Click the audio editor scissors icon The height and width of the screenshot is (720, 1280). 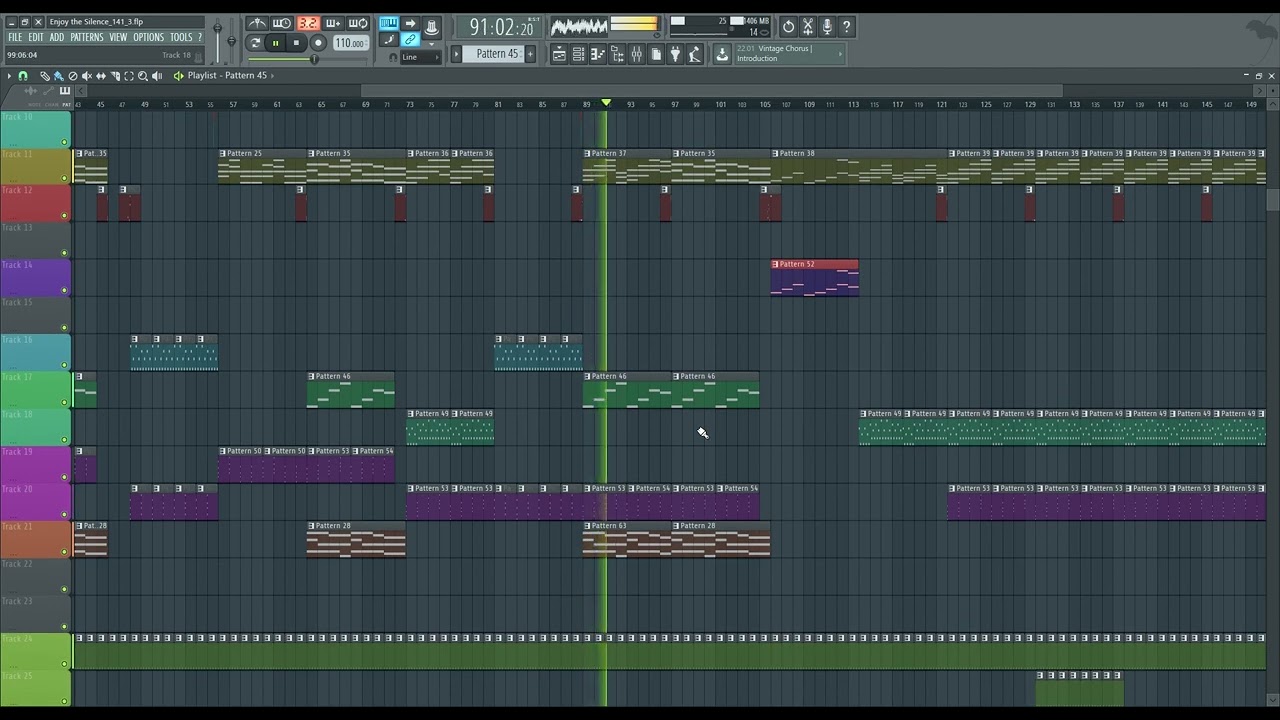point(808,27)
